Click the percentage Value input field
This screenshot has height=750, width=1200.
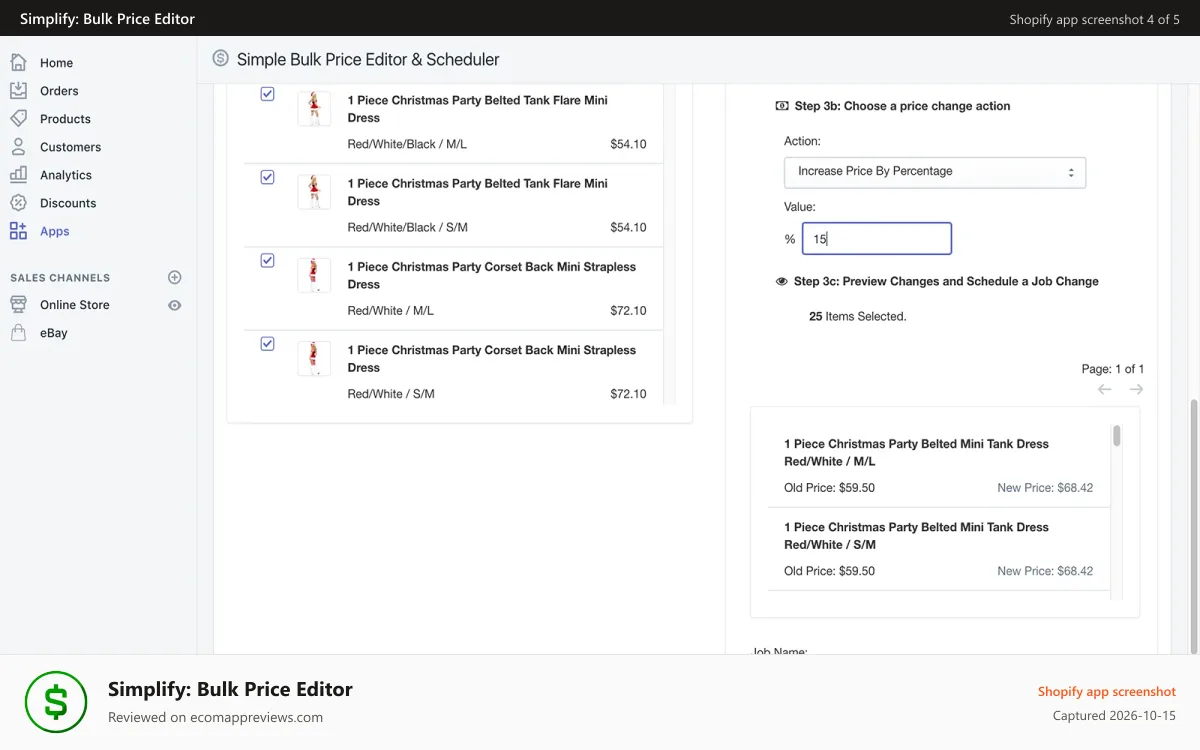pos(877,239)
